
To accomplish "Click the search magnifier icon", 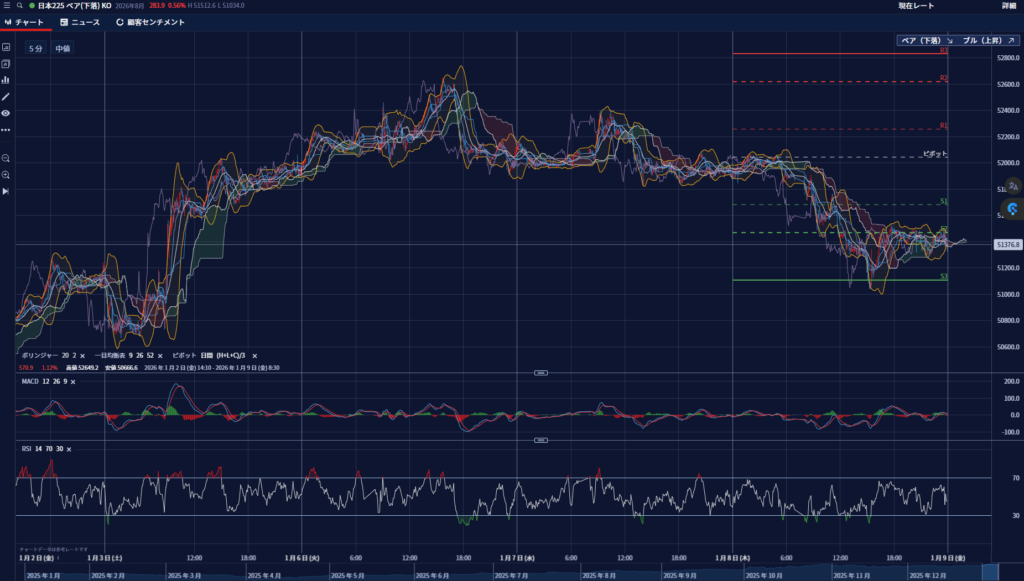I will click(x=19, y=6).
